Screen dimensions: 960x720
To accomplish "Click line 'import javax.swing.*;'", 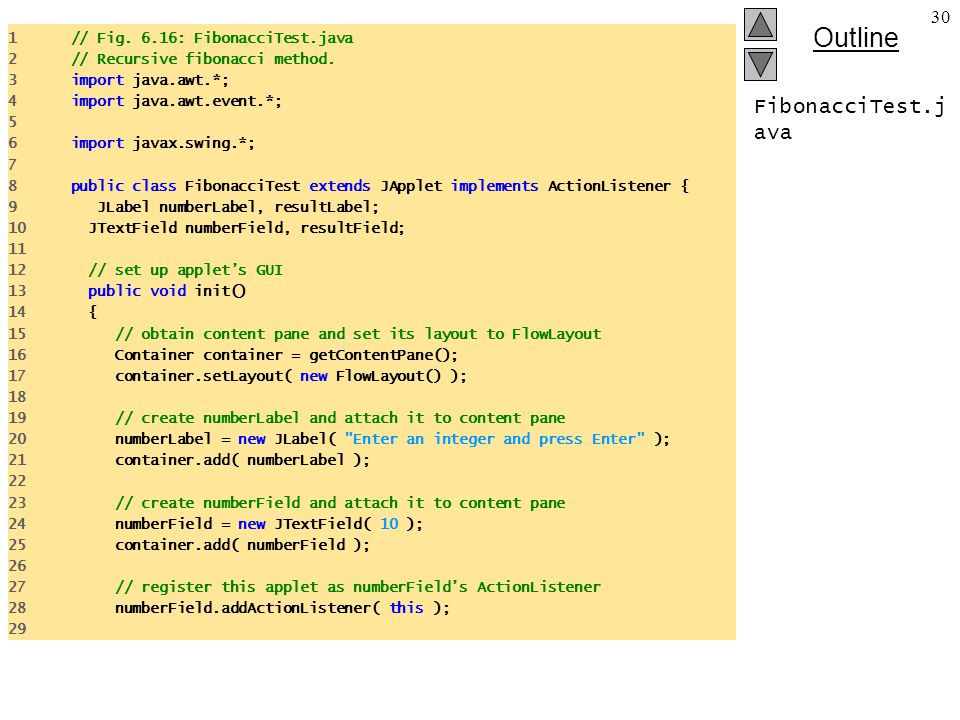I will click(163, 143).
